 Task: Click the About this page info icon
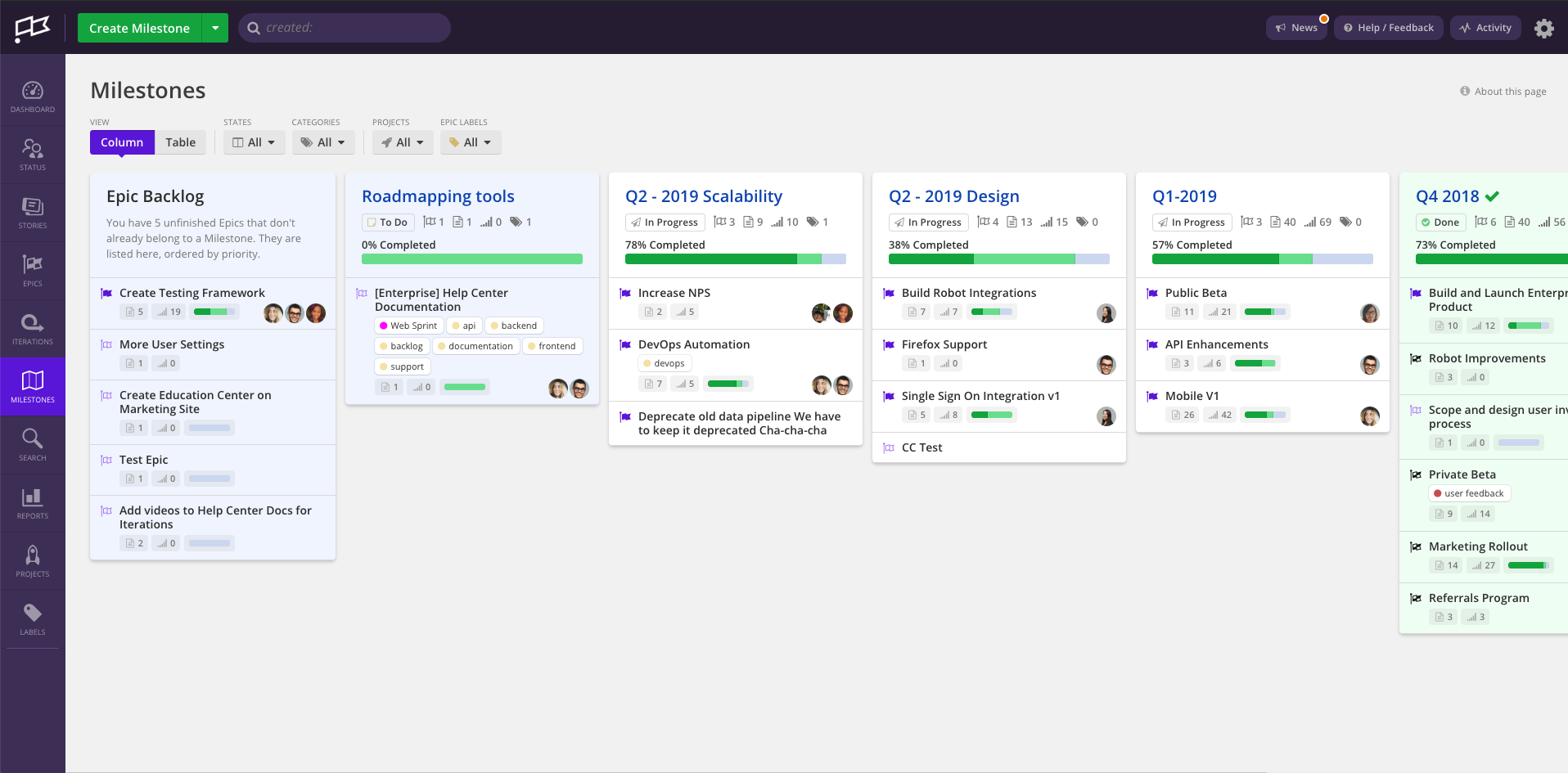[1465, 91]
